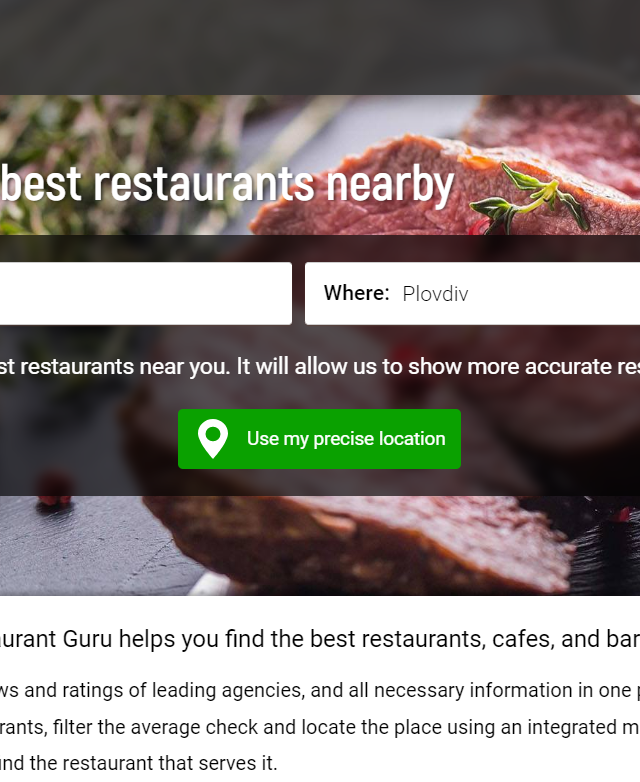The image size is (640, 782).
Task: Focus the Where field containing Plovdiv
Action: (472, 293)
